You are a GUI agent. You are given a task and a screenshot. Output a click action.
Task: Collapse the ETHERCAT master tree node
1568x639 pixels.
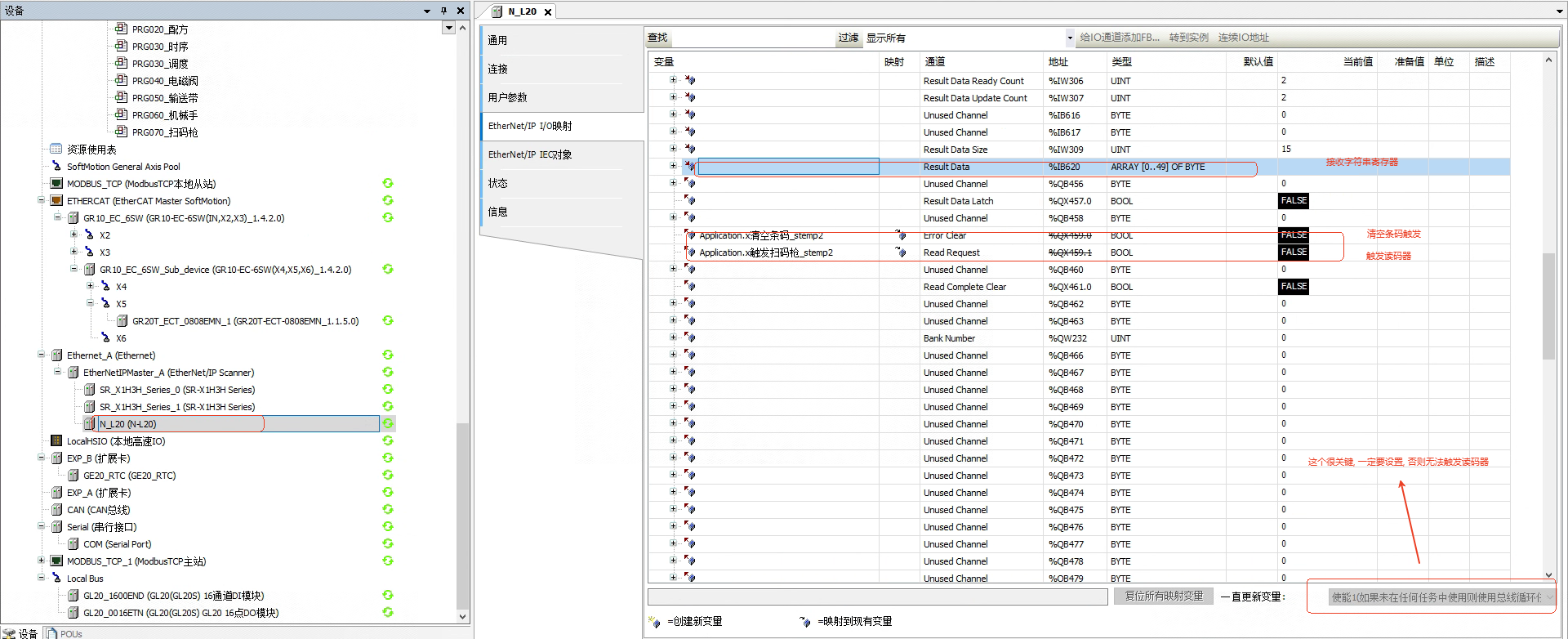[41, 199]
